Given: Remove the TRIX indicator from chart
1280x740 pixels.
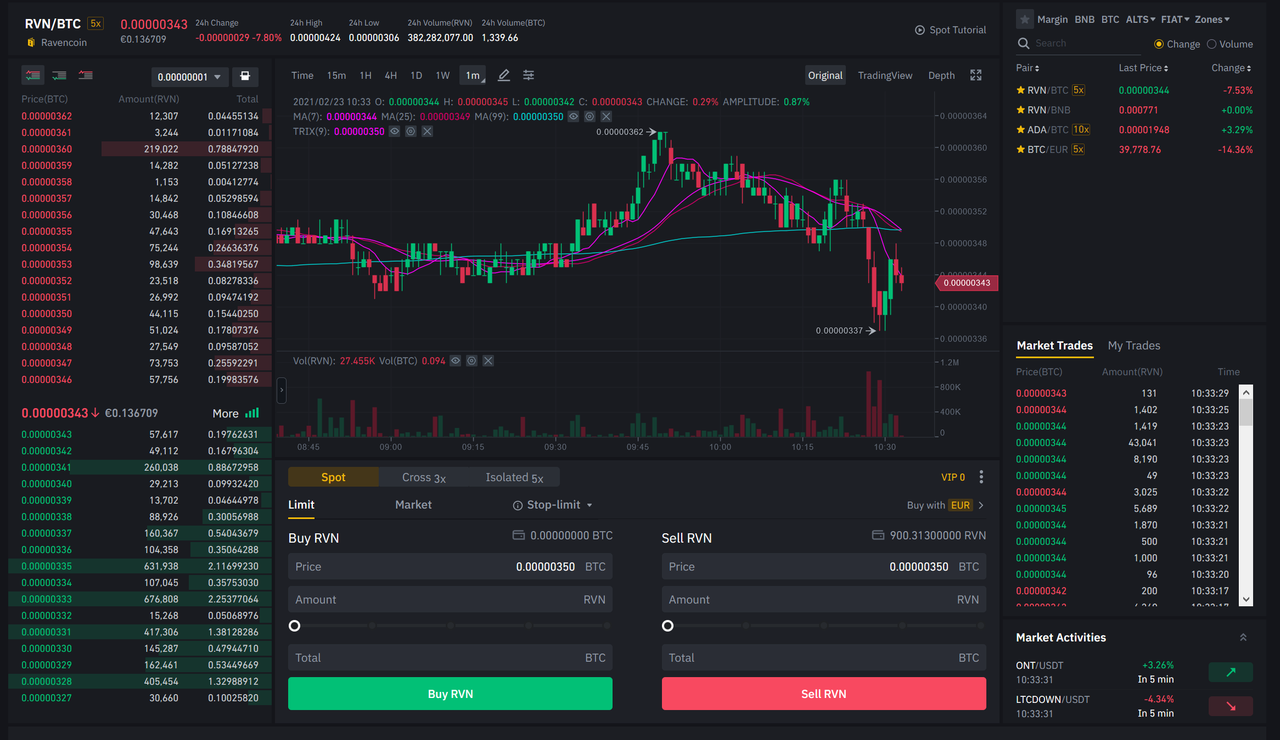Looking at the screenshot, I should click(427, 132).
